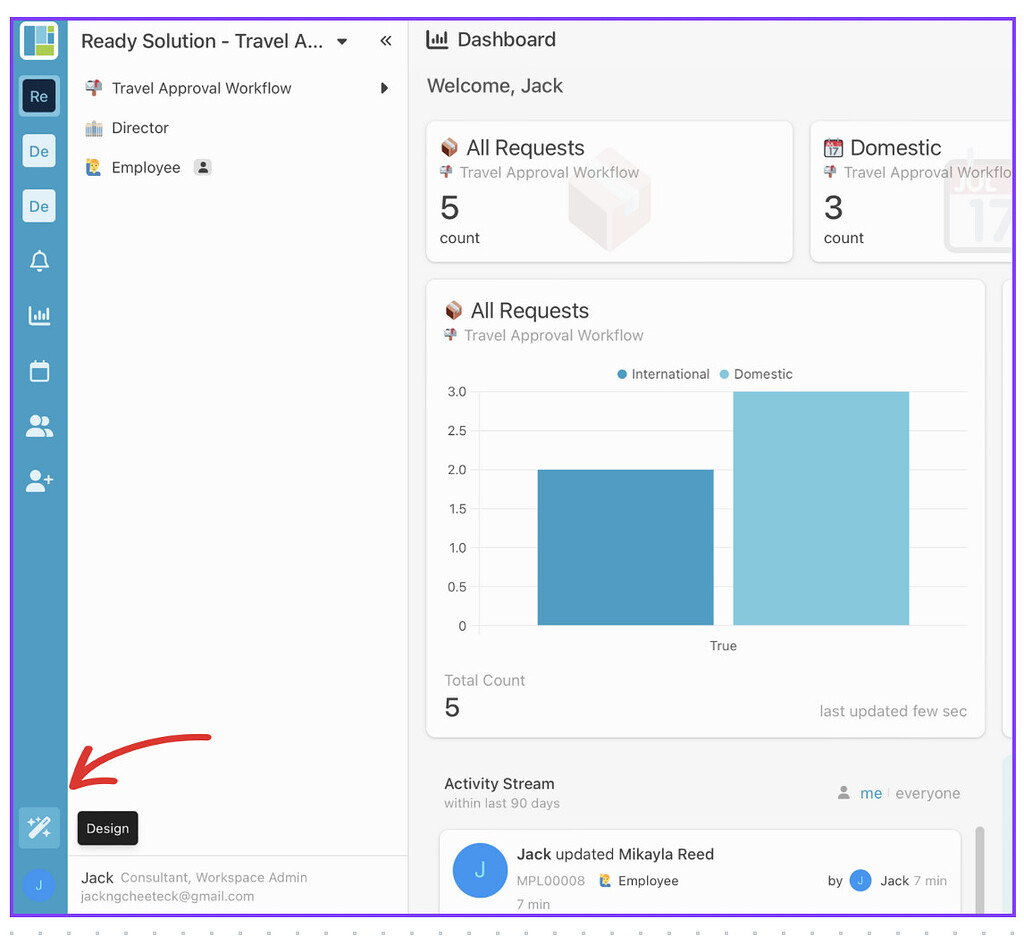Open the analytics bar-chart icon in sidebar

coord(39,315)
